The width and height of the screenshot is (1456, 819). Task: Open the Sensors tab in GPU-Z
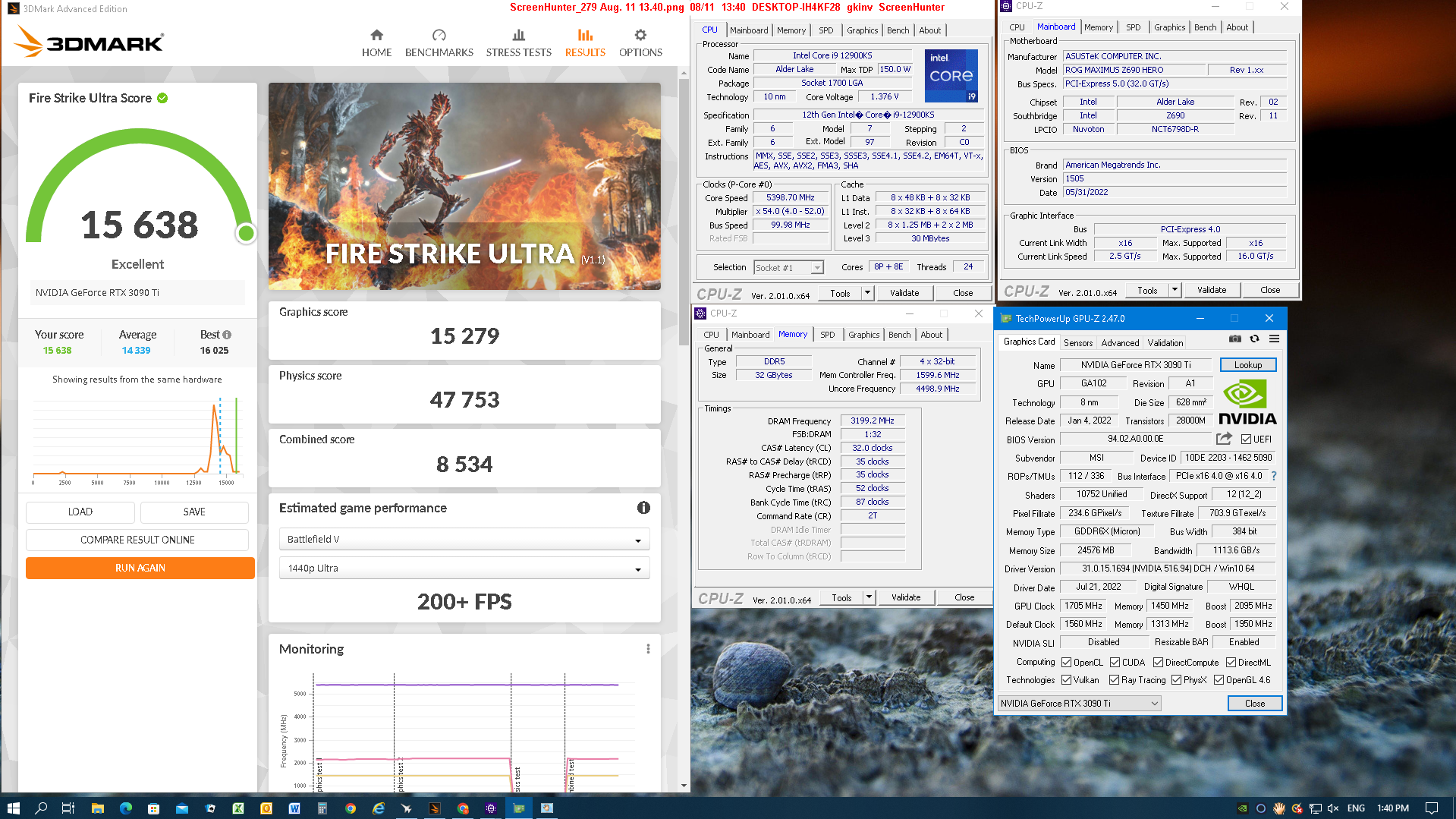(x=1077, y=342)
